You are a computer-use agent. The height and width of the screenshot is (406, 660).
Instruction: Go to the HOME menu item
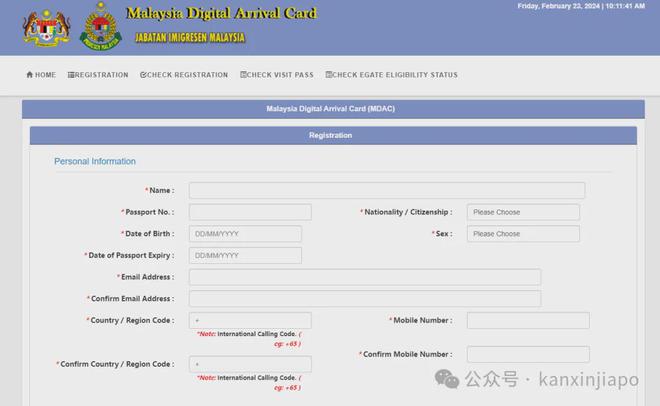(41, 75)
